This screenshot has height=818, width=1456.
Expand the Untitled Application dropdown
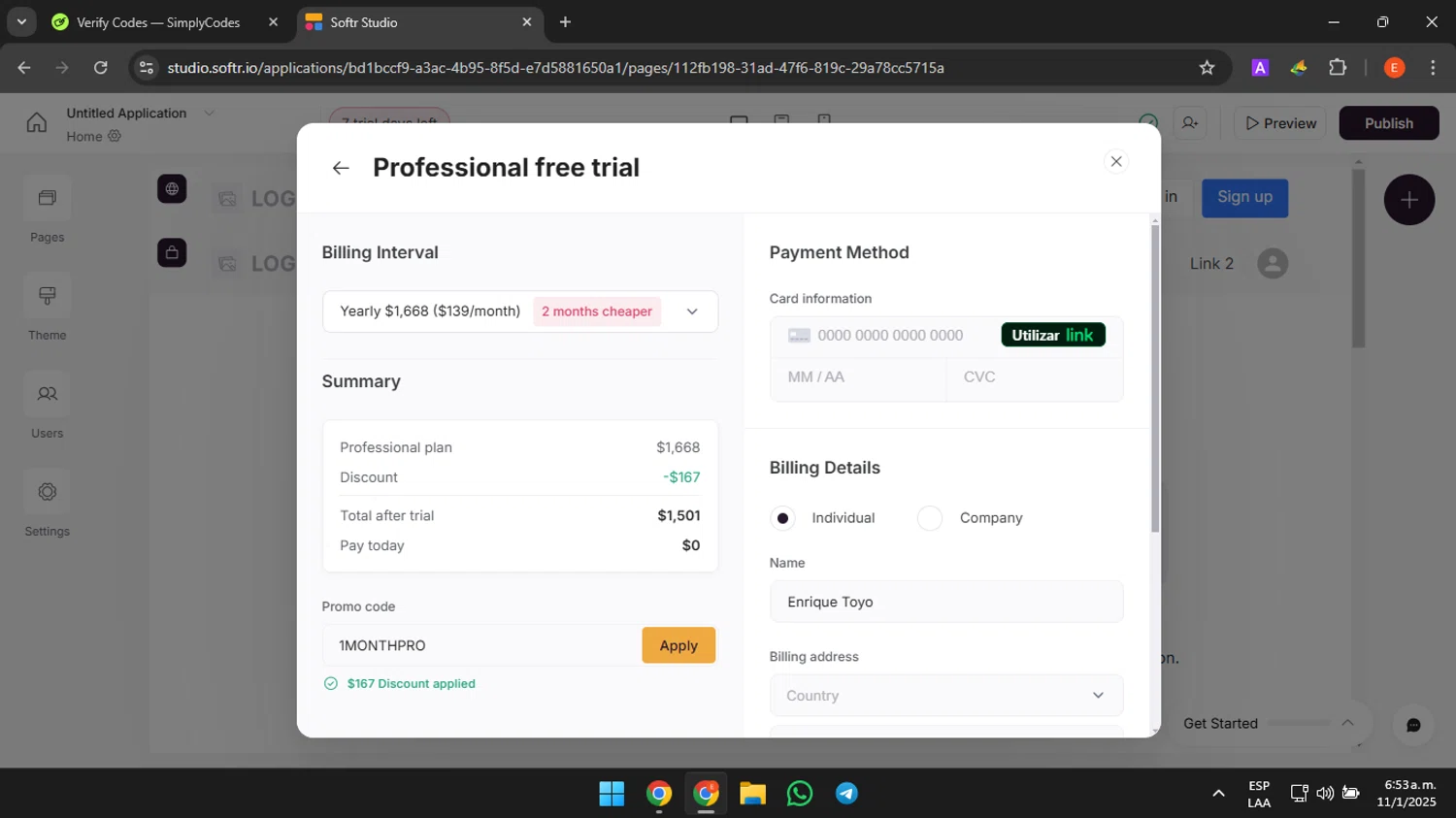pyautogui.click(x=209, y=114)
